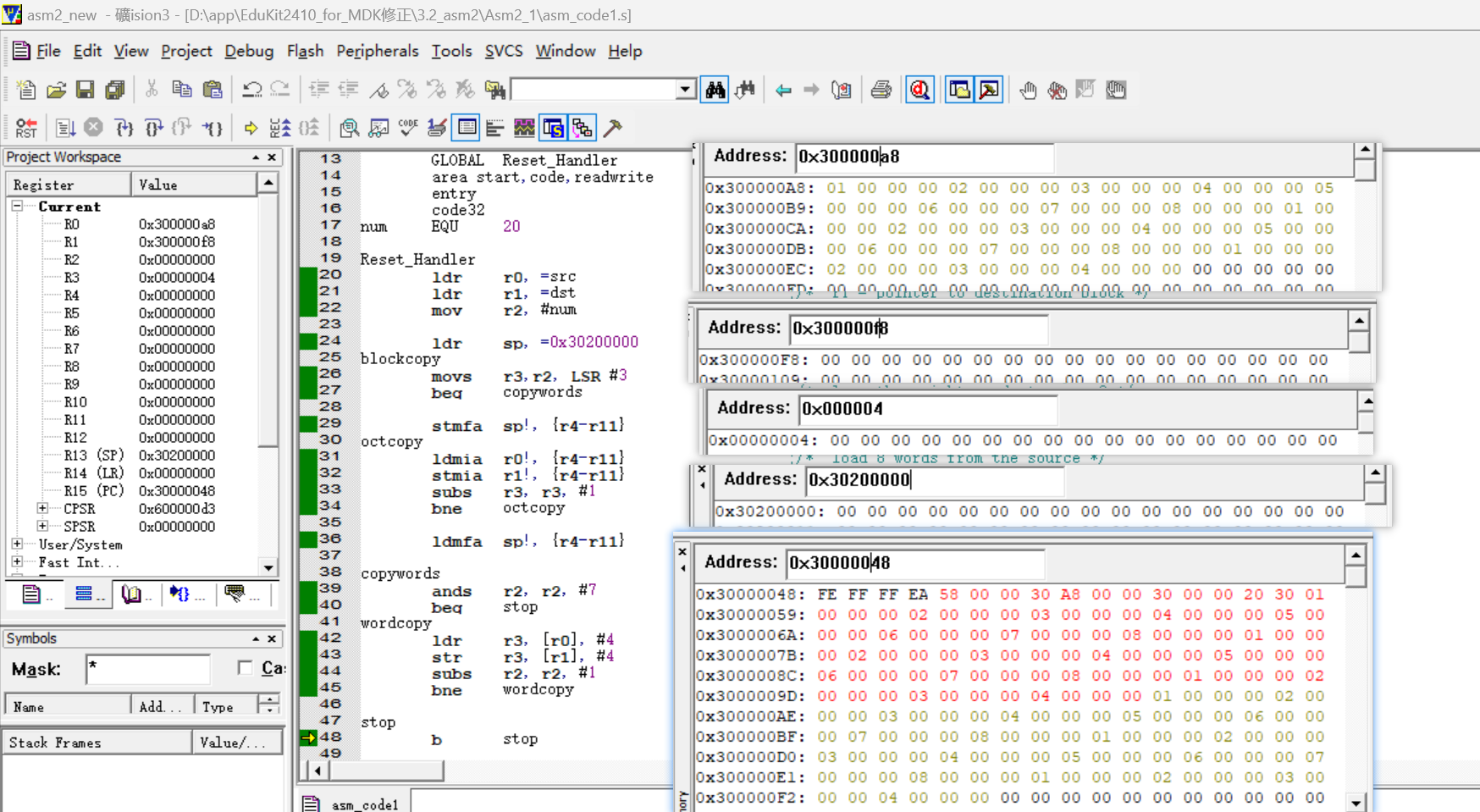
Task: Open the Find text combo box dropdown
Action: tap(685, 90)
